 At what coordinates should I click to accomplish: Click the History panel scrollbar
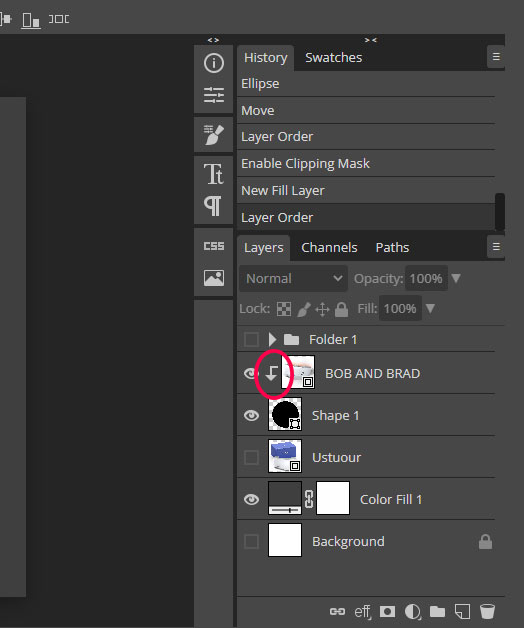pos(500,211)
